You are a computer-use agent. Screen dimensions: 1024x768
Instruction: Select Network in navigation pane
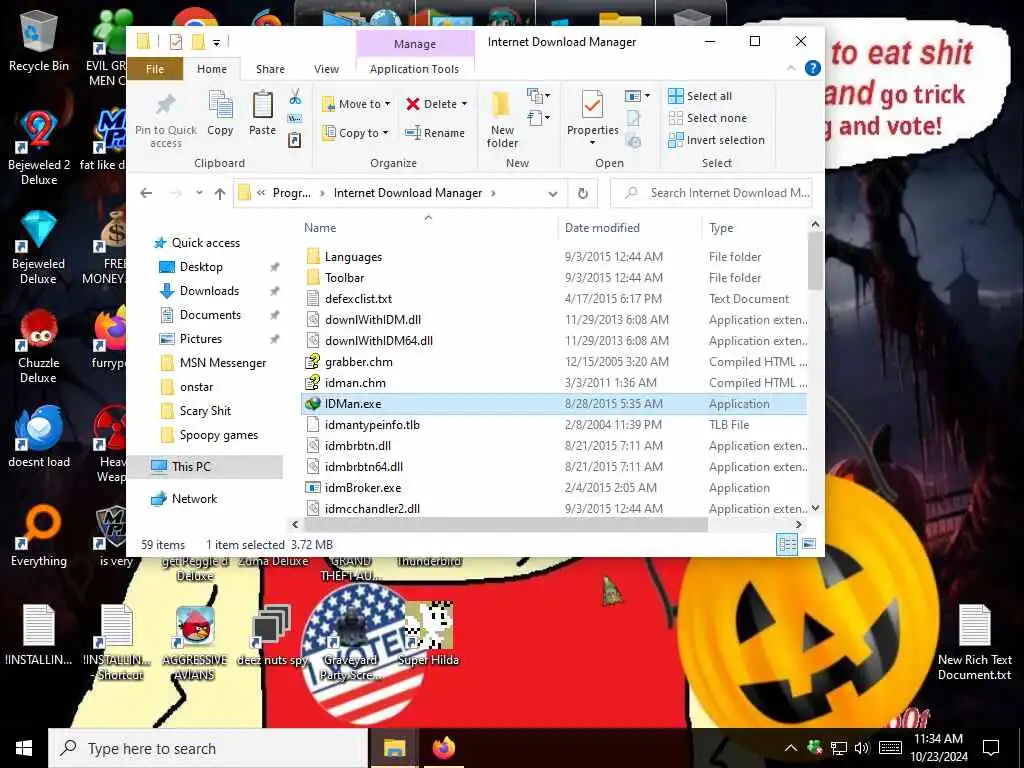pos(194,499)
